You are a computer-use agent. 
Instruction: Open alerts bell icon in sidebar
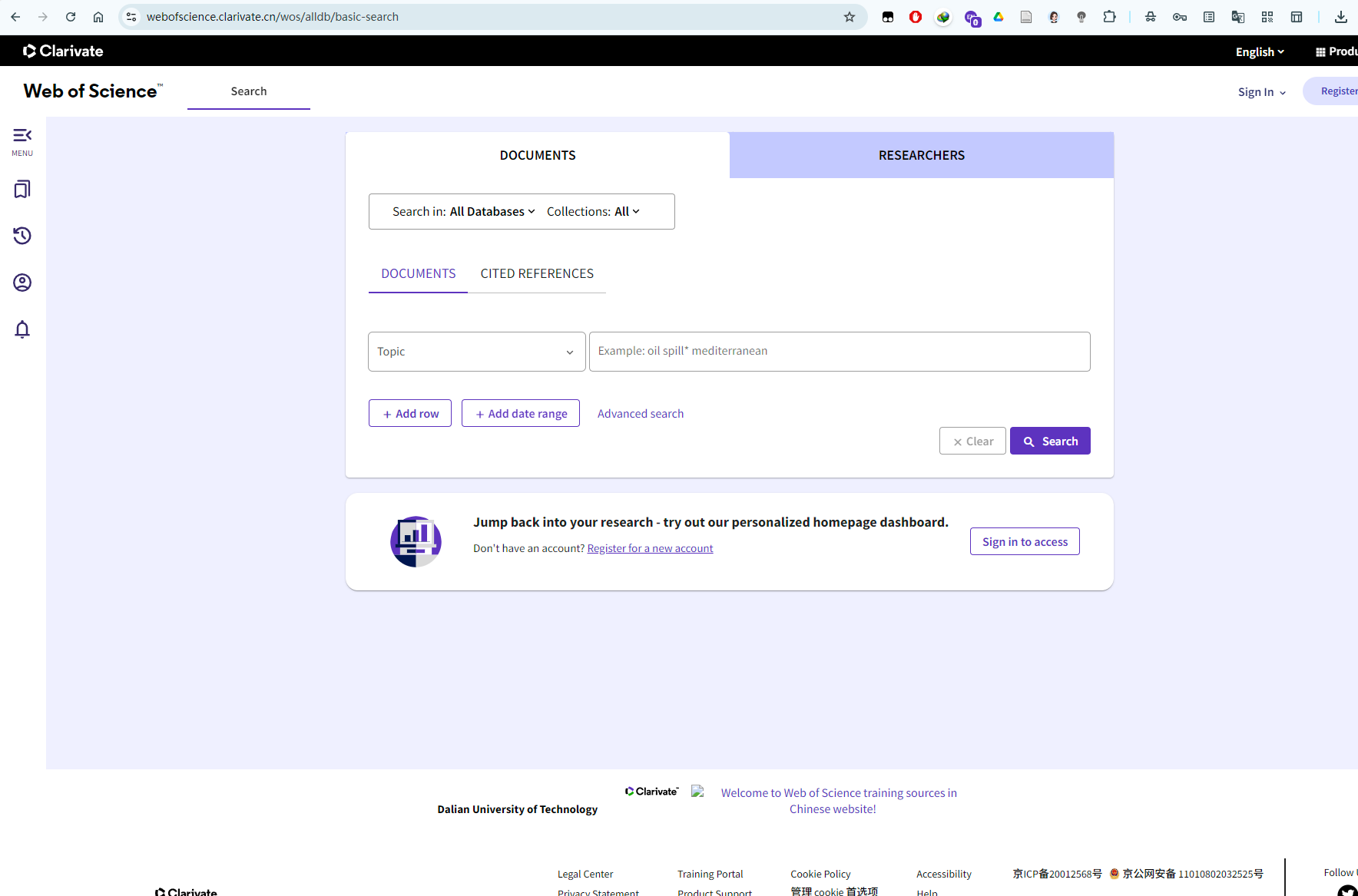click(22, 329)
